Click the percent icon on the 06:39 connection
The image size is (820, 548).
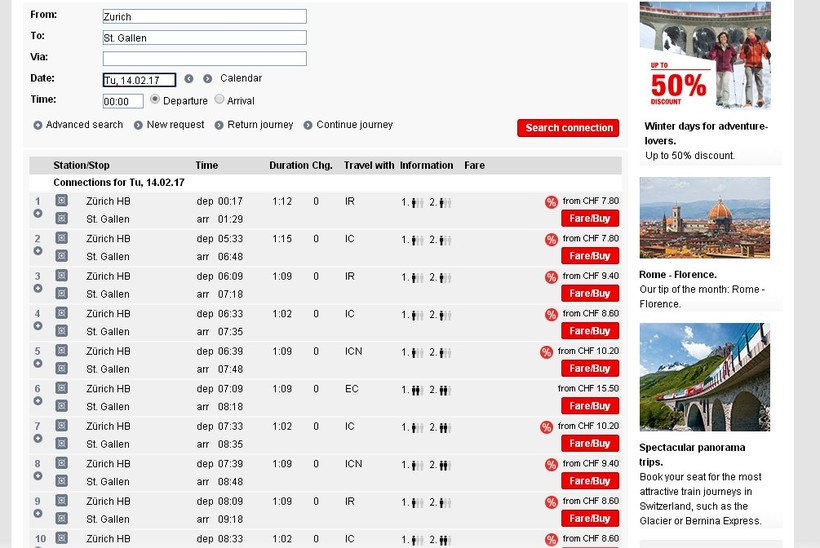pos(546,352)
